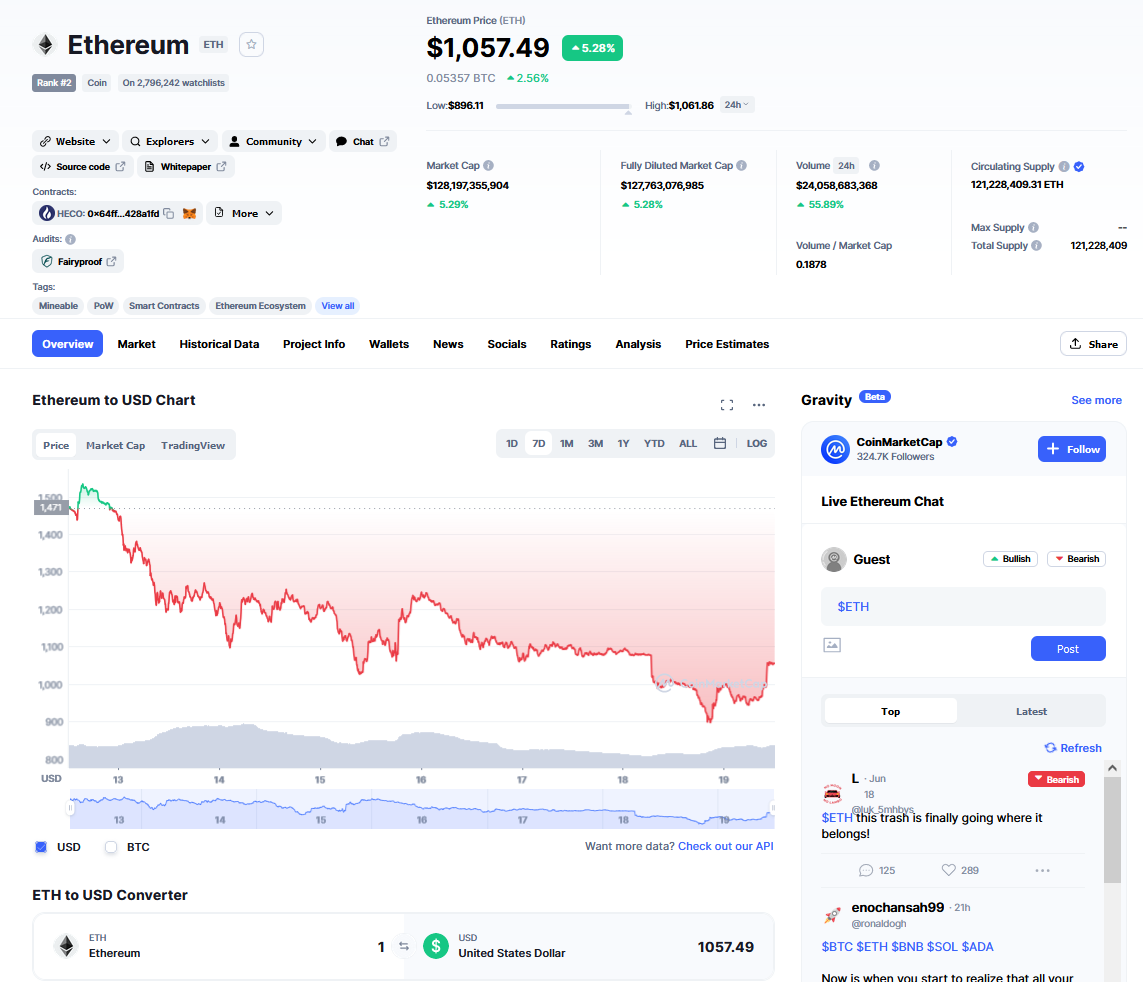The image size is (1143, 982).
Task: Copy the HECO contract address
Action: 169,214
